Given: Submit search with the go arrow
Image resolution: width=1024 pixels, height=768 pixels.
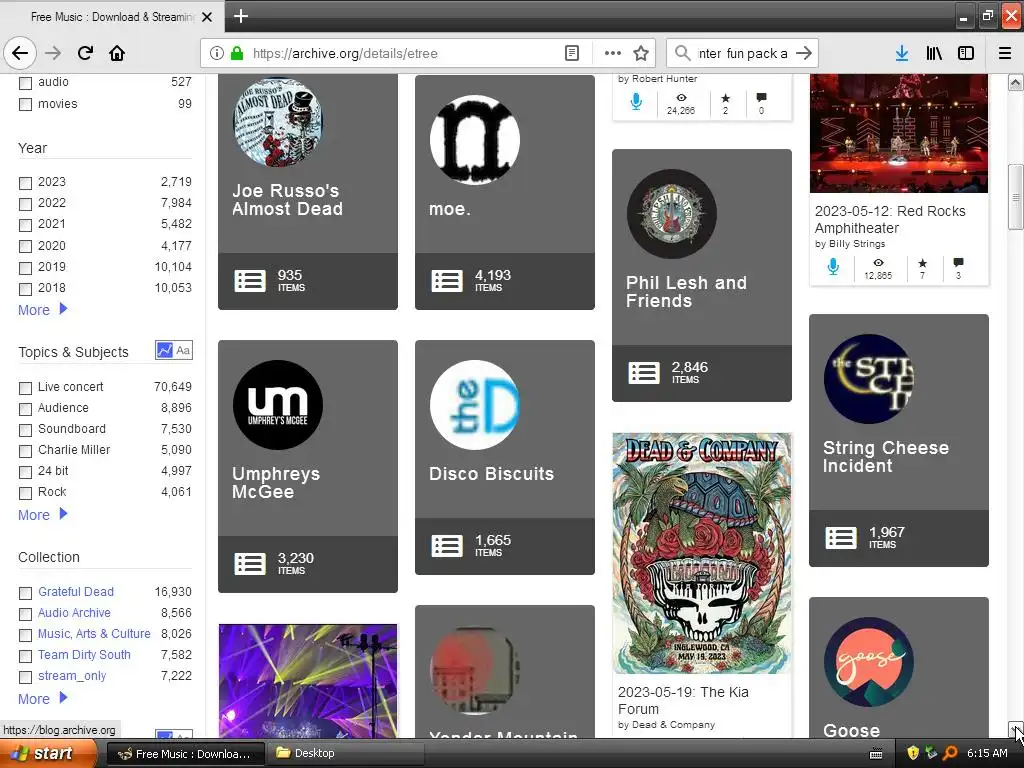Looking at the screenshot, I should 804,53.
